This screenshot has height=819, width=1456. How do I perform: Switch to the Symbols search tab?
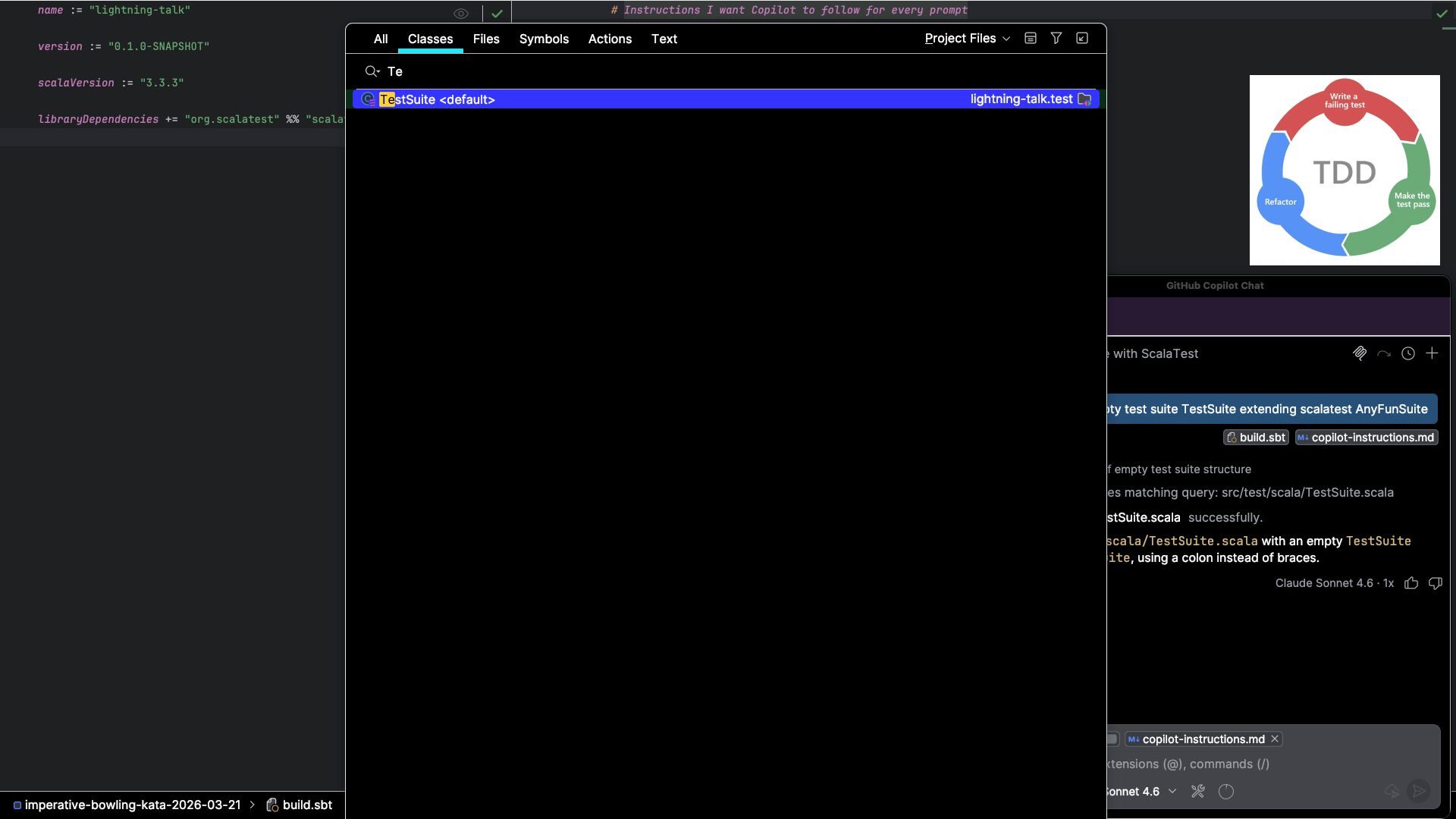point(544,39)
